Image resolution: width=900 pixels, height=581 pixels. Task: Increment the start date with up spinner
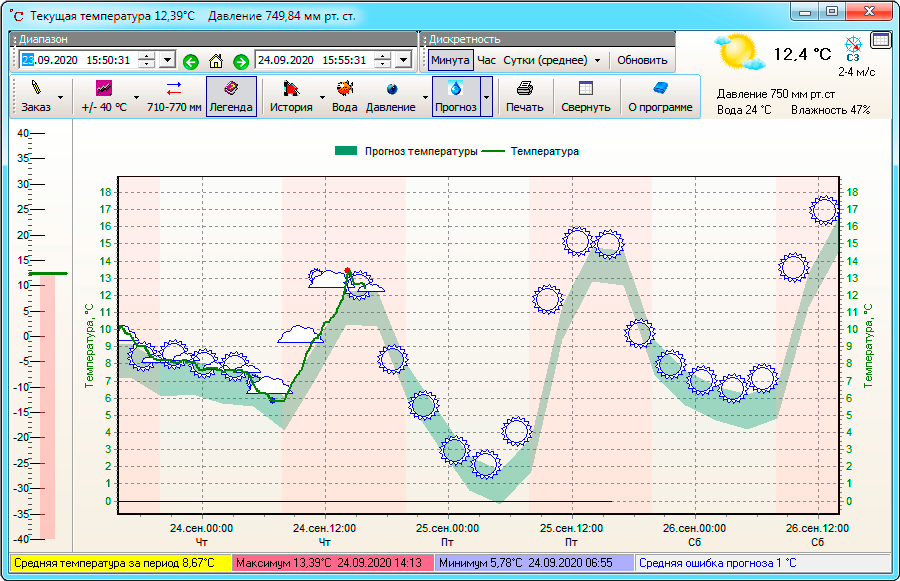click(x=148, y=56)
